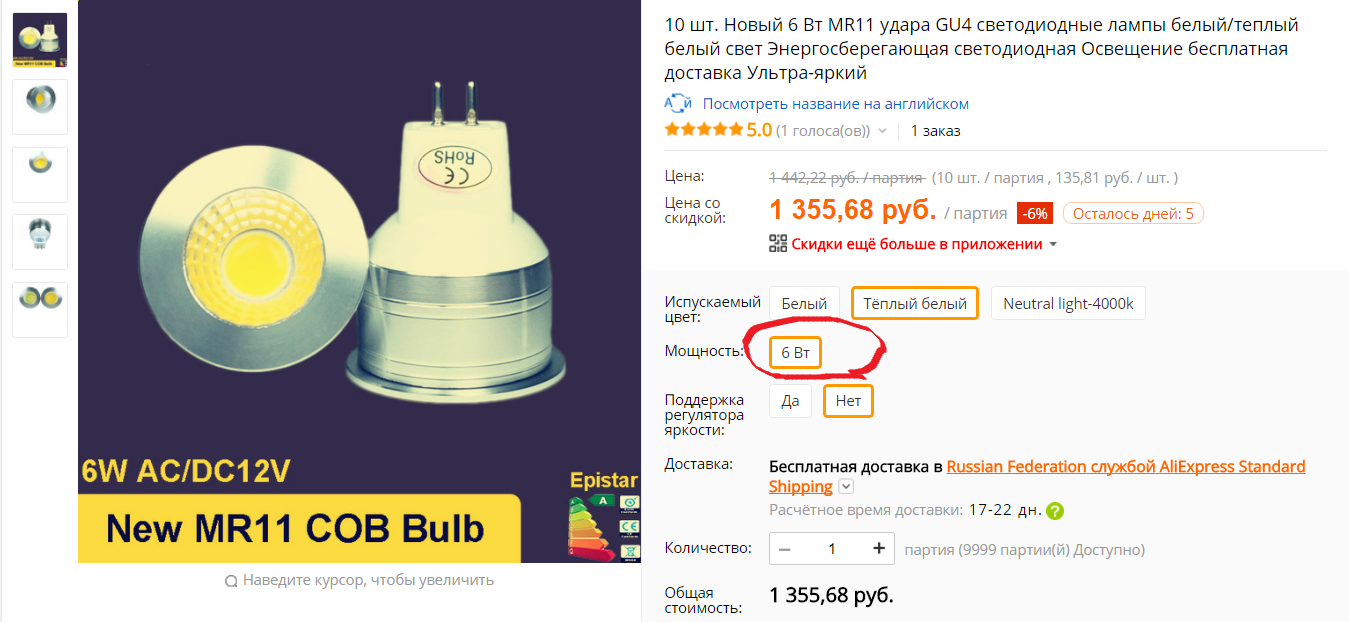Select the second thumbnail showing the bulb front
Viewport: 1349px width, 622px height.
40,107
